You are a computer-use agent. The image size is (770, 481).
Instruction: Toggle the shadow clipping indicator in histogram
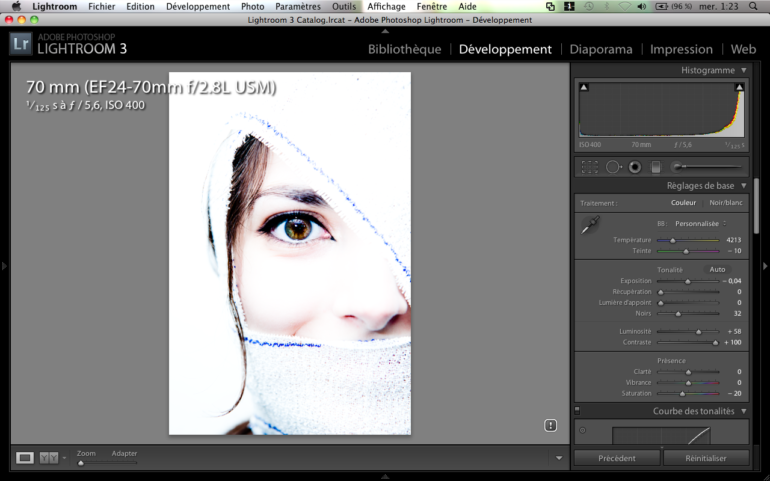coord(584,88)
